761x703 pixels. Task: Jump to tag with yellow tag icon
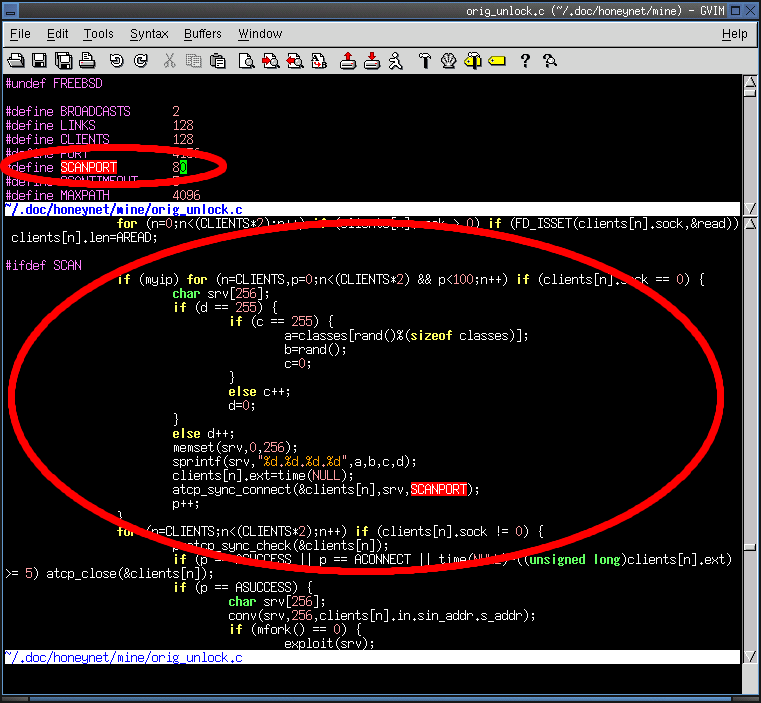coord(497,61)
